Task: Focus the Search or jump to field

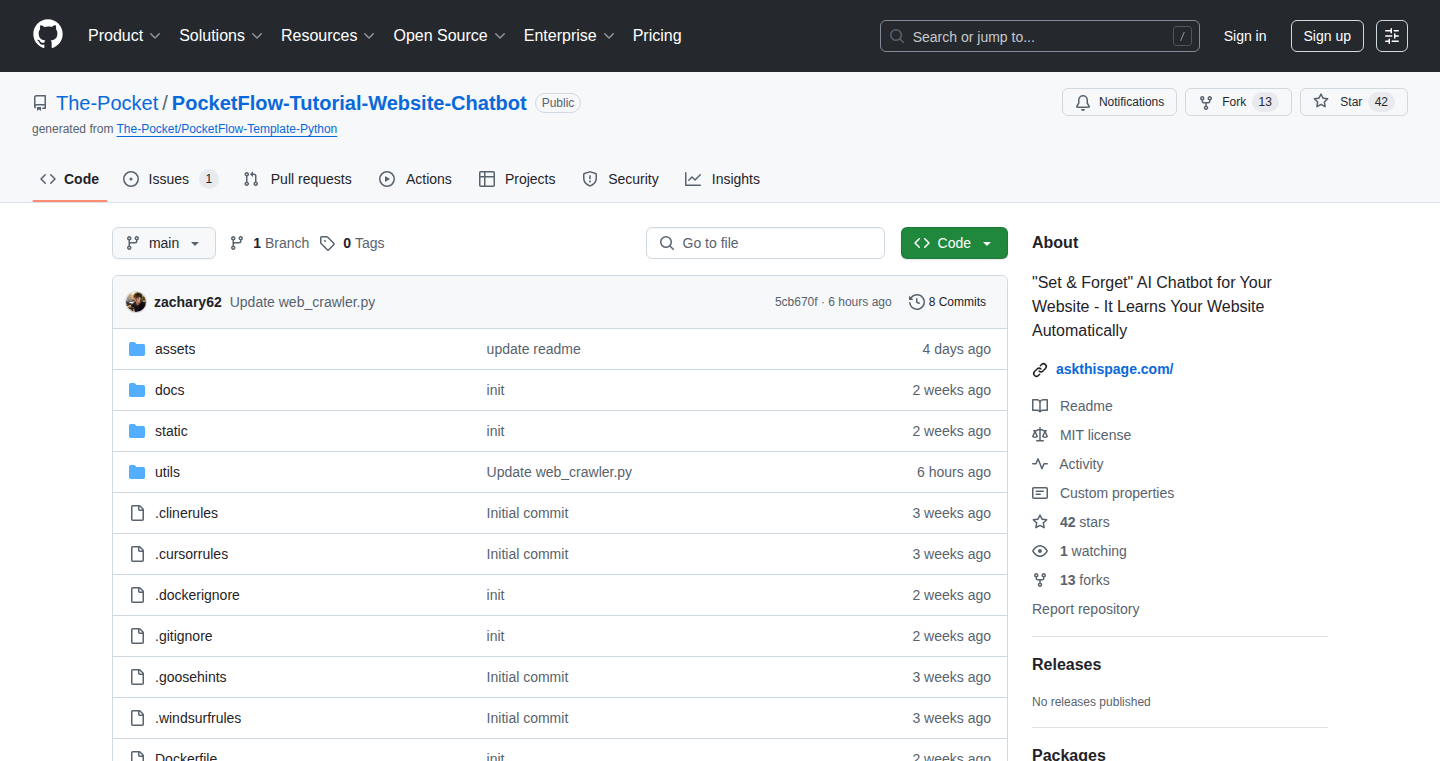Action: pos(1040,36)
